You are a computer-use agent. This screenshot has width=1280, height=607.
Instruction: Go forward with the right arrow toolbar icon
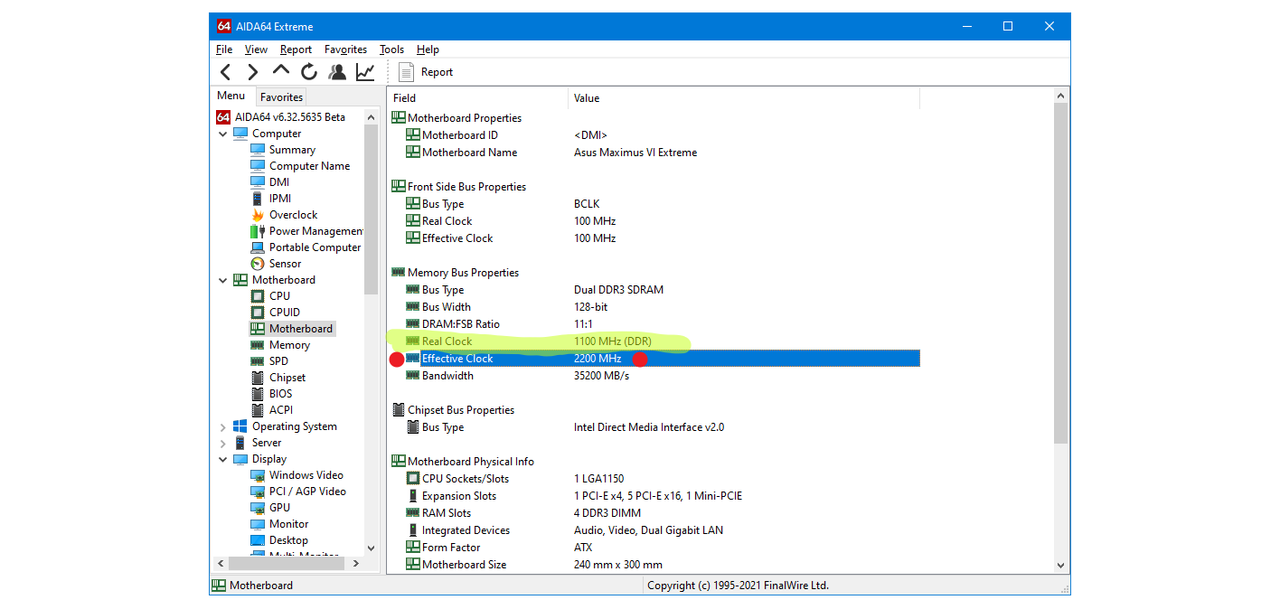point(253,72)
